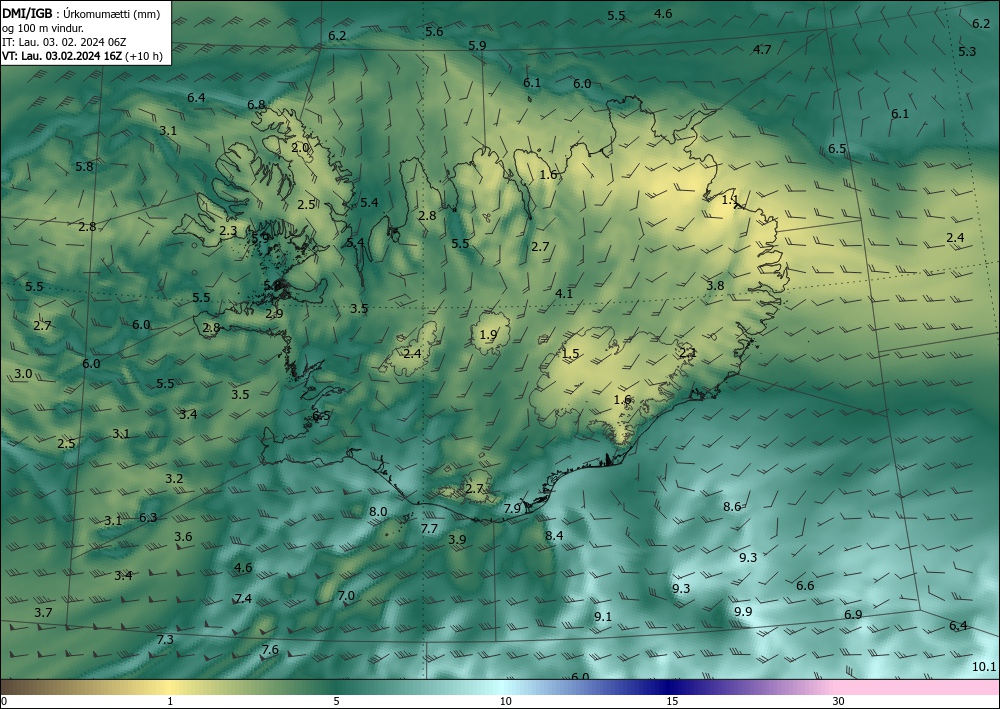Click the map value 2.0
Image resolution: width=1000 pixels, height=709 pixels.
(x=300, y=147)
